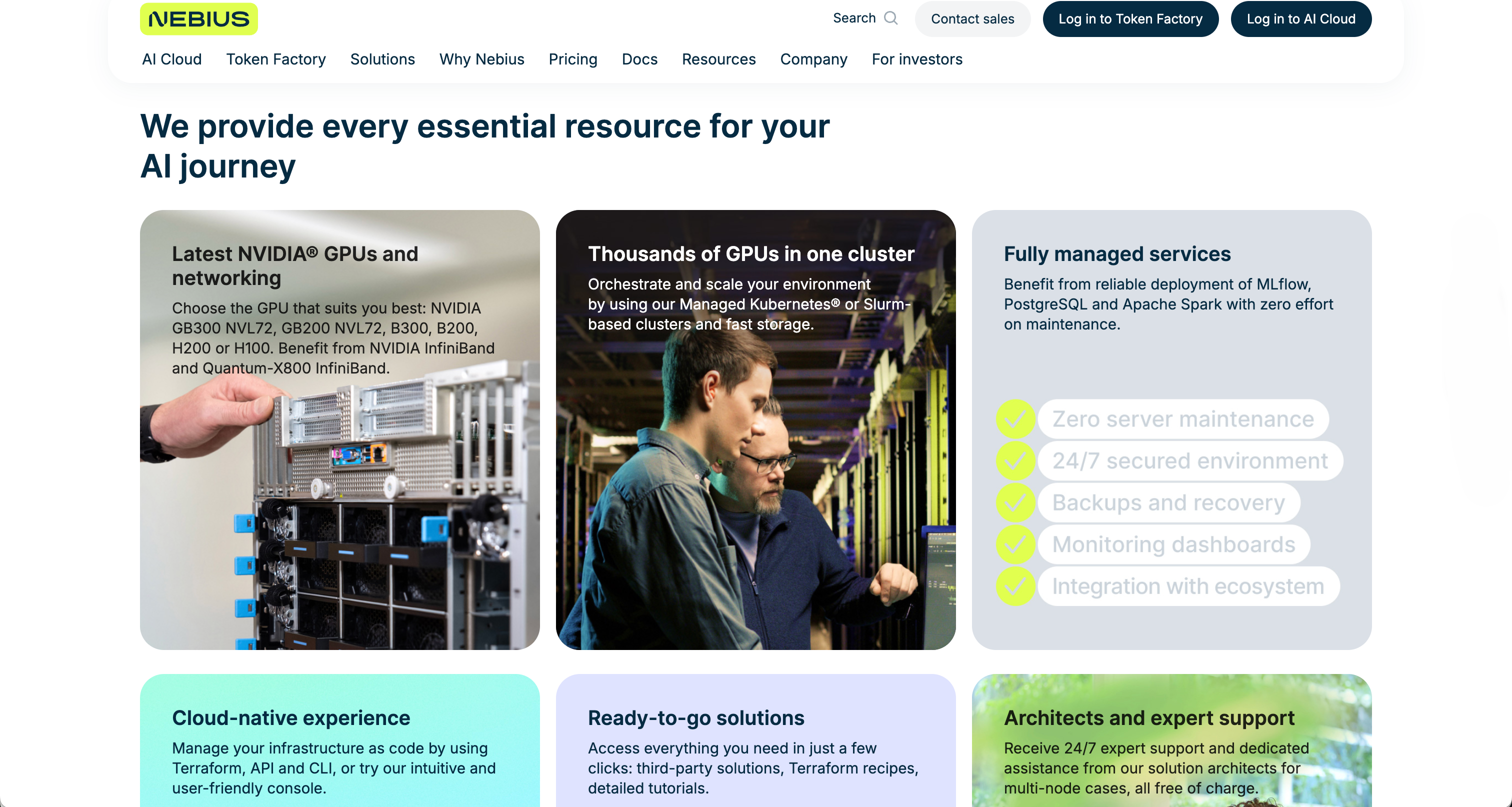Image resolution: width=1512 pixels, height=807 pixels.
Task: Click the 24/7 expert support description text
Action: coord(1156,767)
